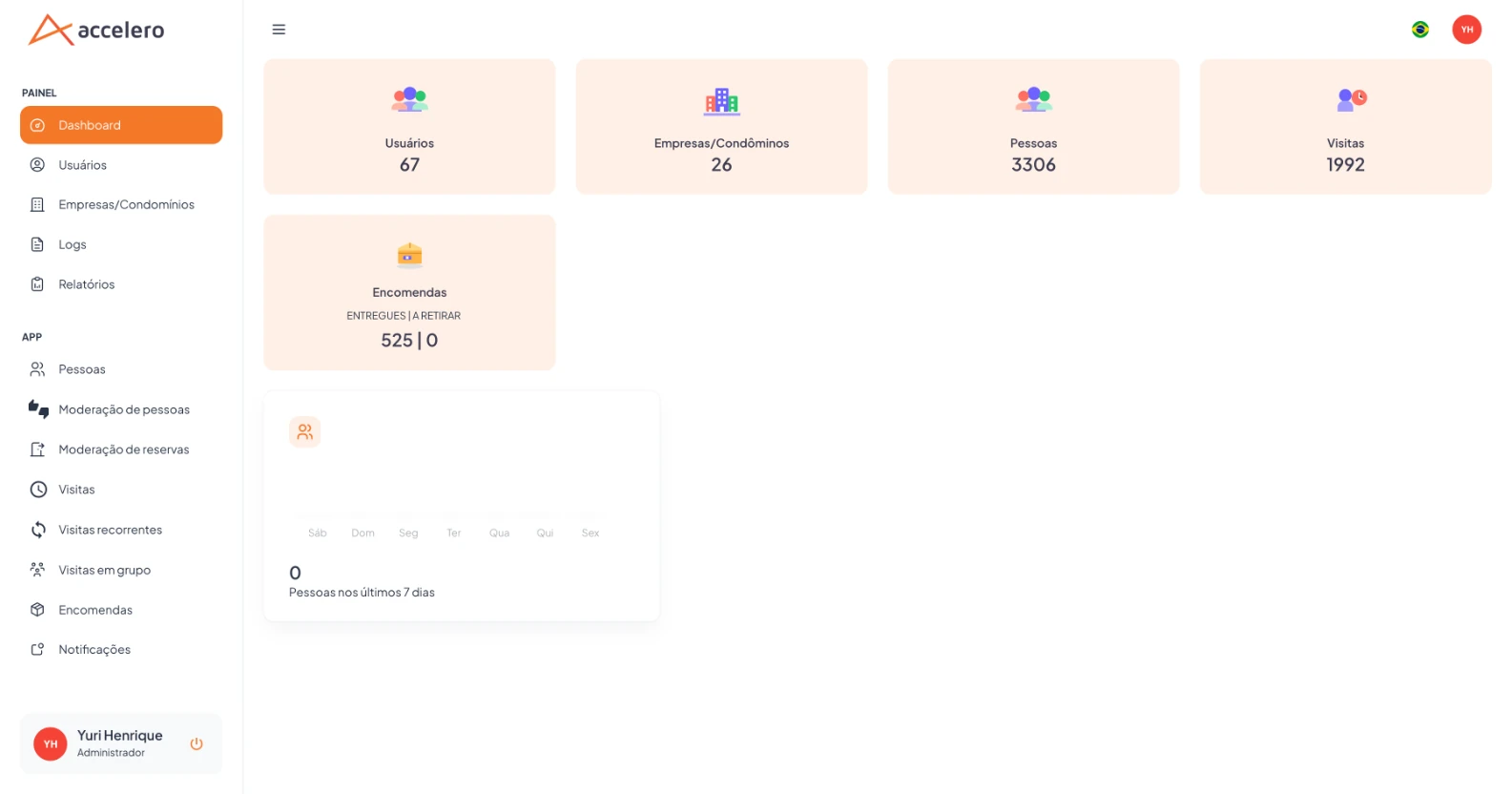Image resolution: width=1512 pixels, height=794 pixels.
Task: Click the colorful people icon on Usuários card
Action: pos(409,99)
